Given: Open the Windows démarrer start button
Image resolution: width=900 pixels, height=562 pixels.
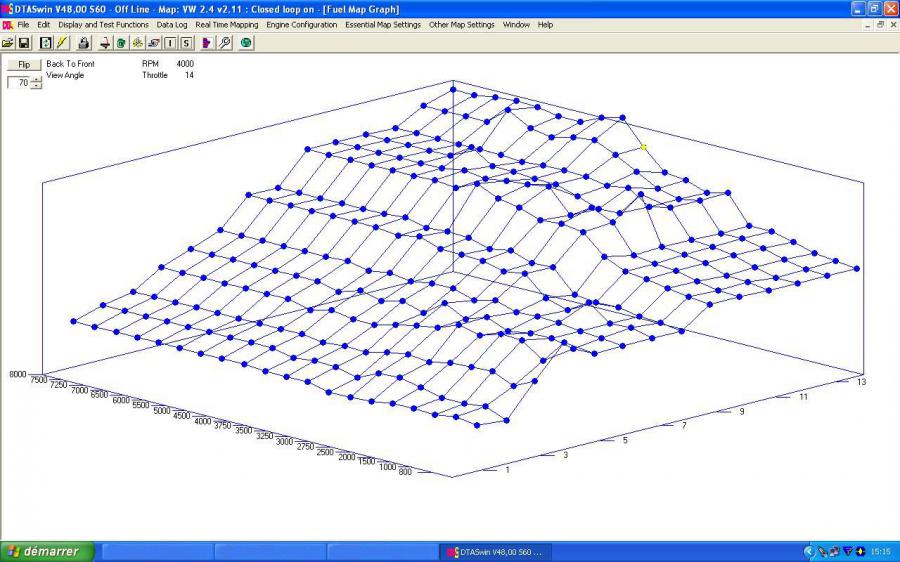Looking at the screenshot, I should coord(46,551).
